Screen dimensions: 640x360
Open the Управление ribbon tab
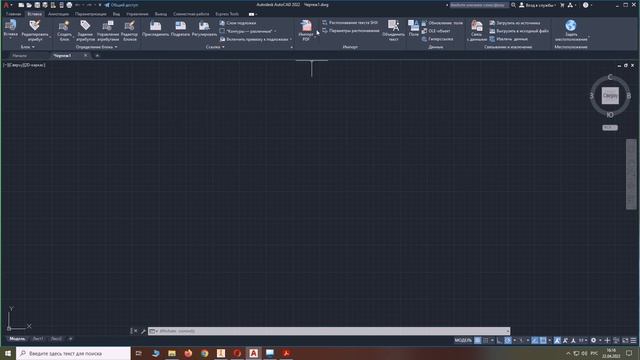point(137,14)
